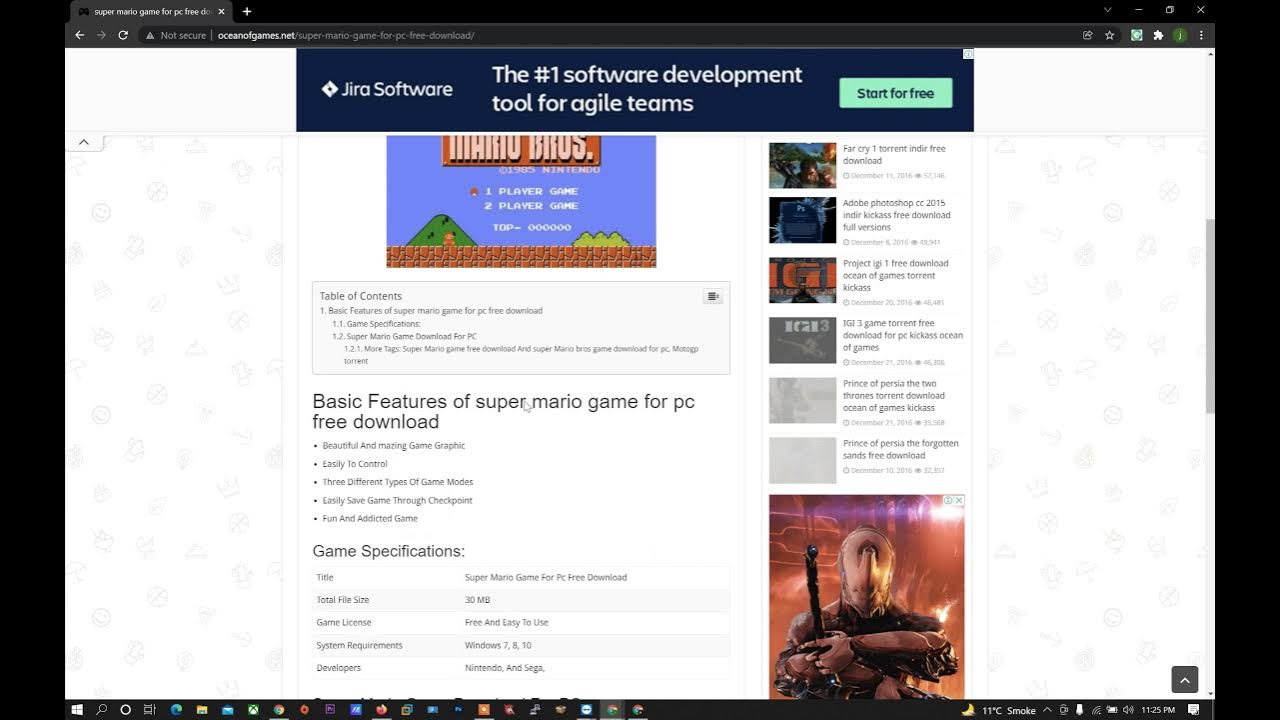Click the Far cry post thumbnail
Image resolution: width=1280 pixels, height=720 pixels.
point(802,165)
